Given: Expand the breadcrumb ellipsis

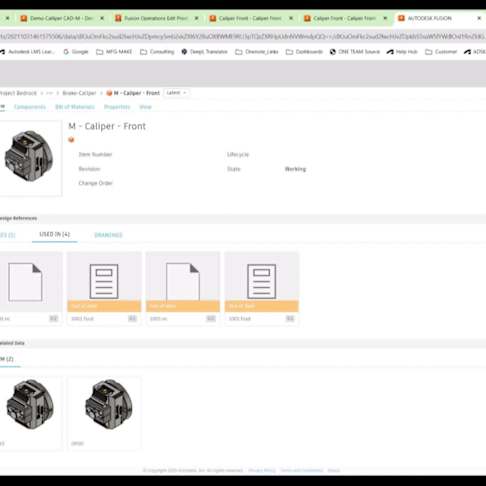Looking at the screenshot, I should (x=50, y=93).
